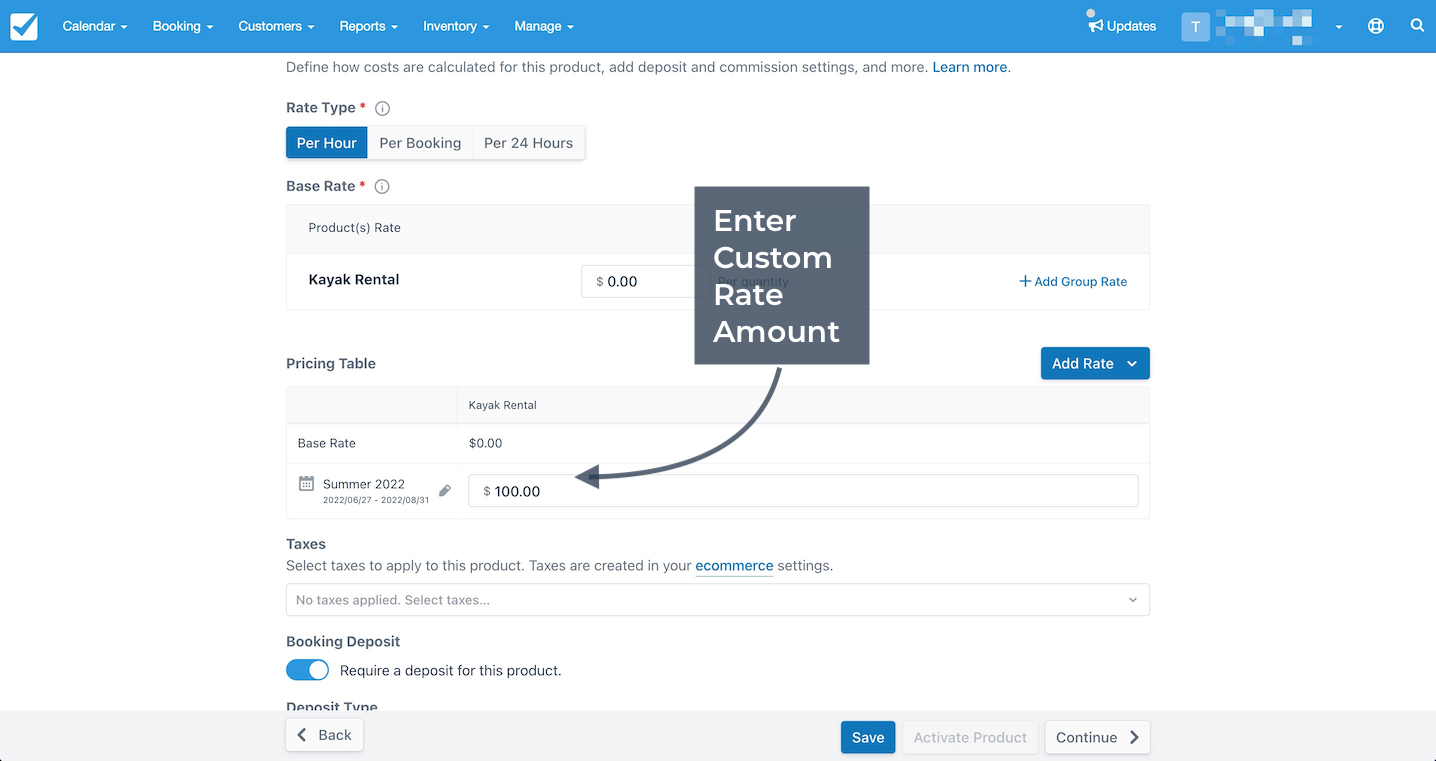Open the Customers menu
Screen dimensions: 1436x761
click(x=276, y=26)
